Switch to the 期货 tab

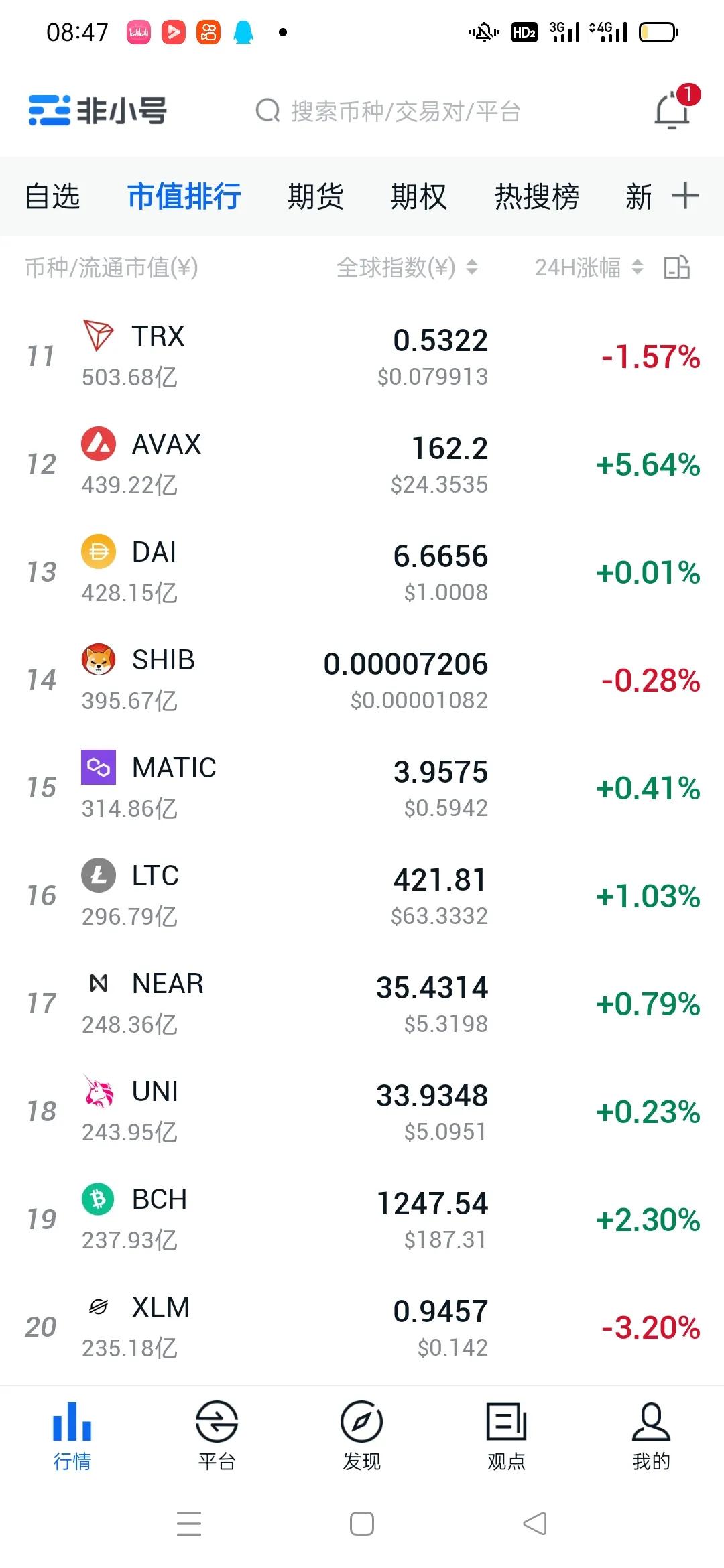(315, 196)
